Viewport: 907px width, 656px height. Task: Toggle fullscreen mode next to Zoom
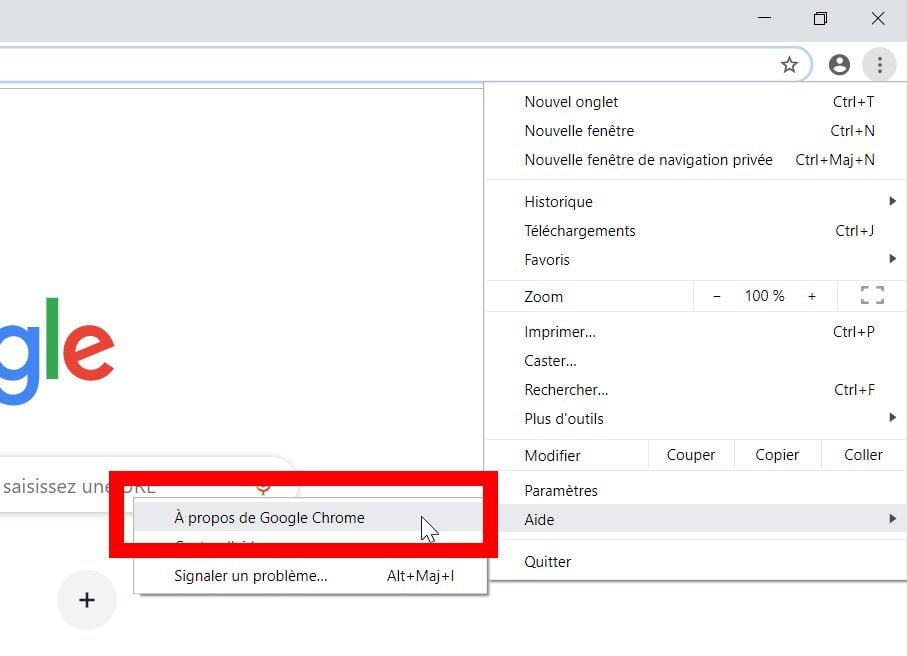[872, 296]
